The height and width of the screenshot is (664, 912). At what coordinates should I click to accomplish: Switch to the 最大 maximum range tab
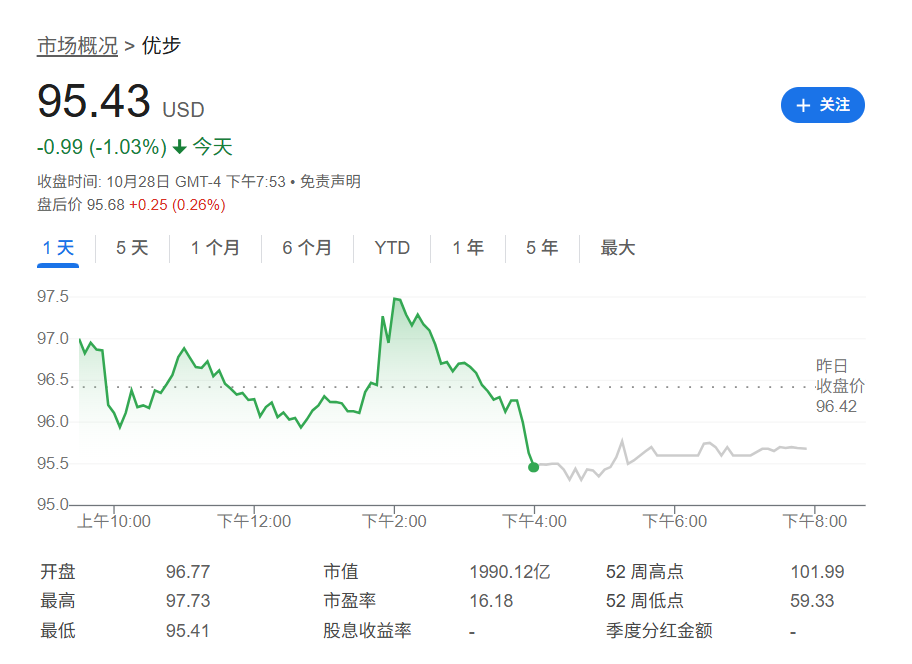tap(618, 247)
